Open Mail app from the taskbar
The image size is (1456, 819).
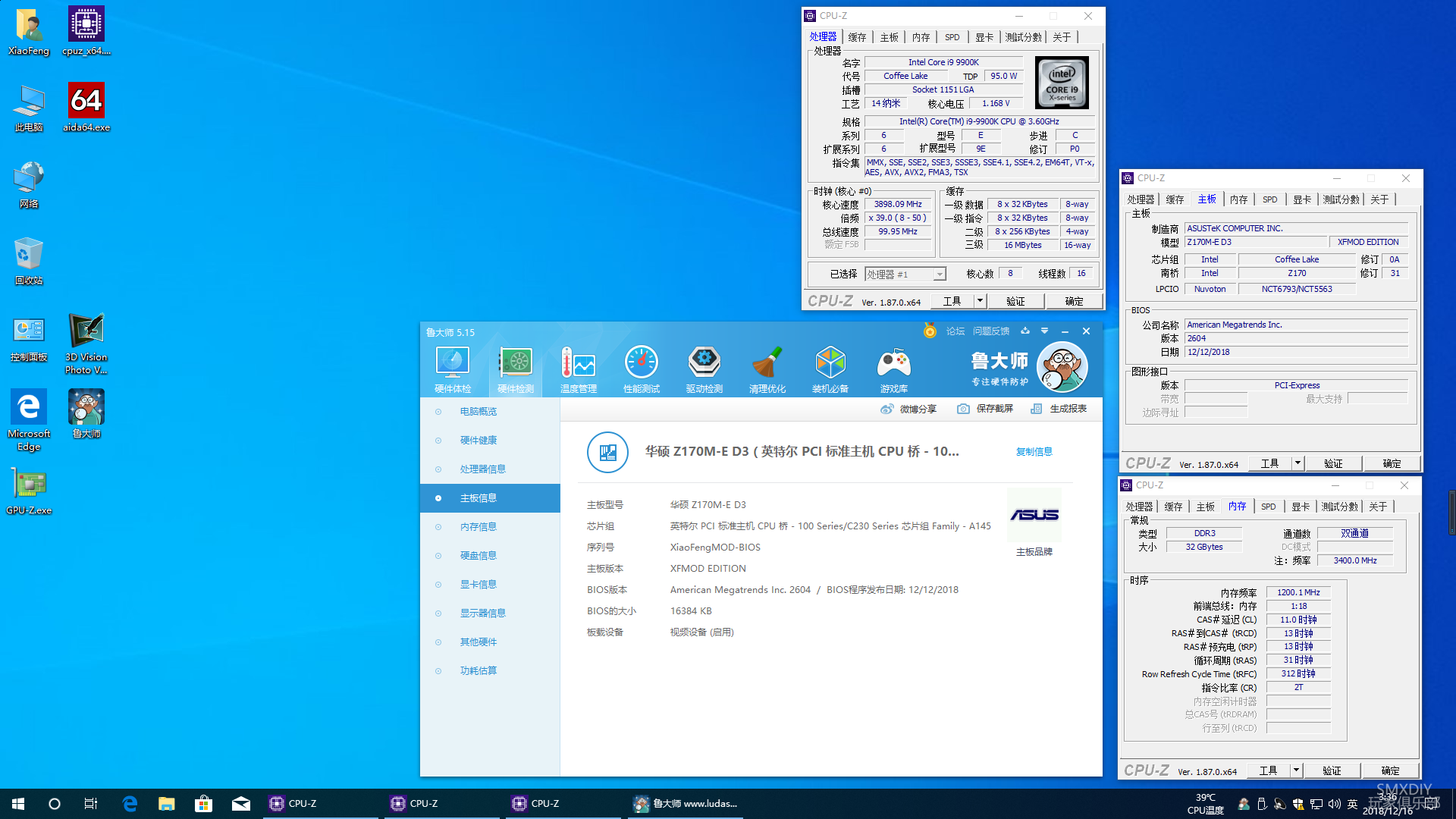[241, 804]
